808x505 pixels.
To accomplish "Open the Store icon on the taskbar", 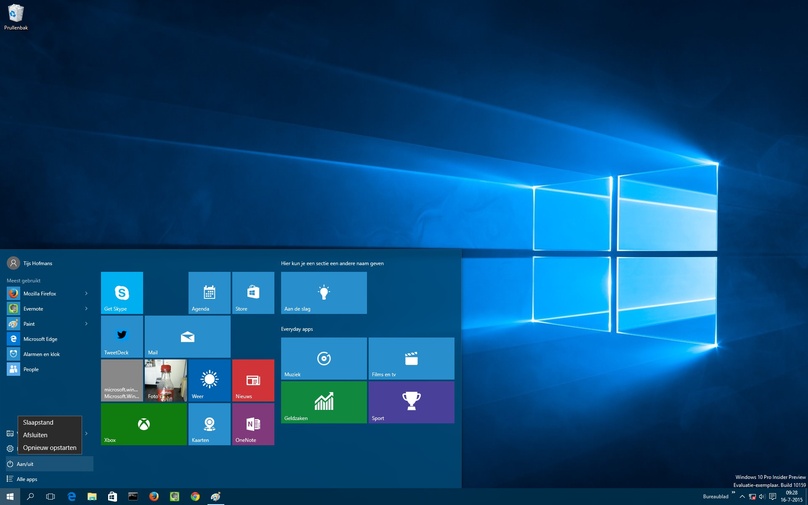I will [112, 497].
